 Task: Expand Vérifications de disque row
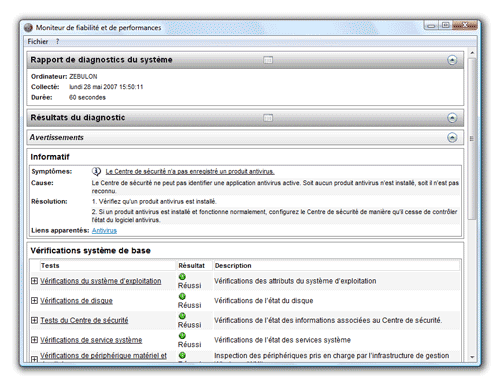[34, 301]
